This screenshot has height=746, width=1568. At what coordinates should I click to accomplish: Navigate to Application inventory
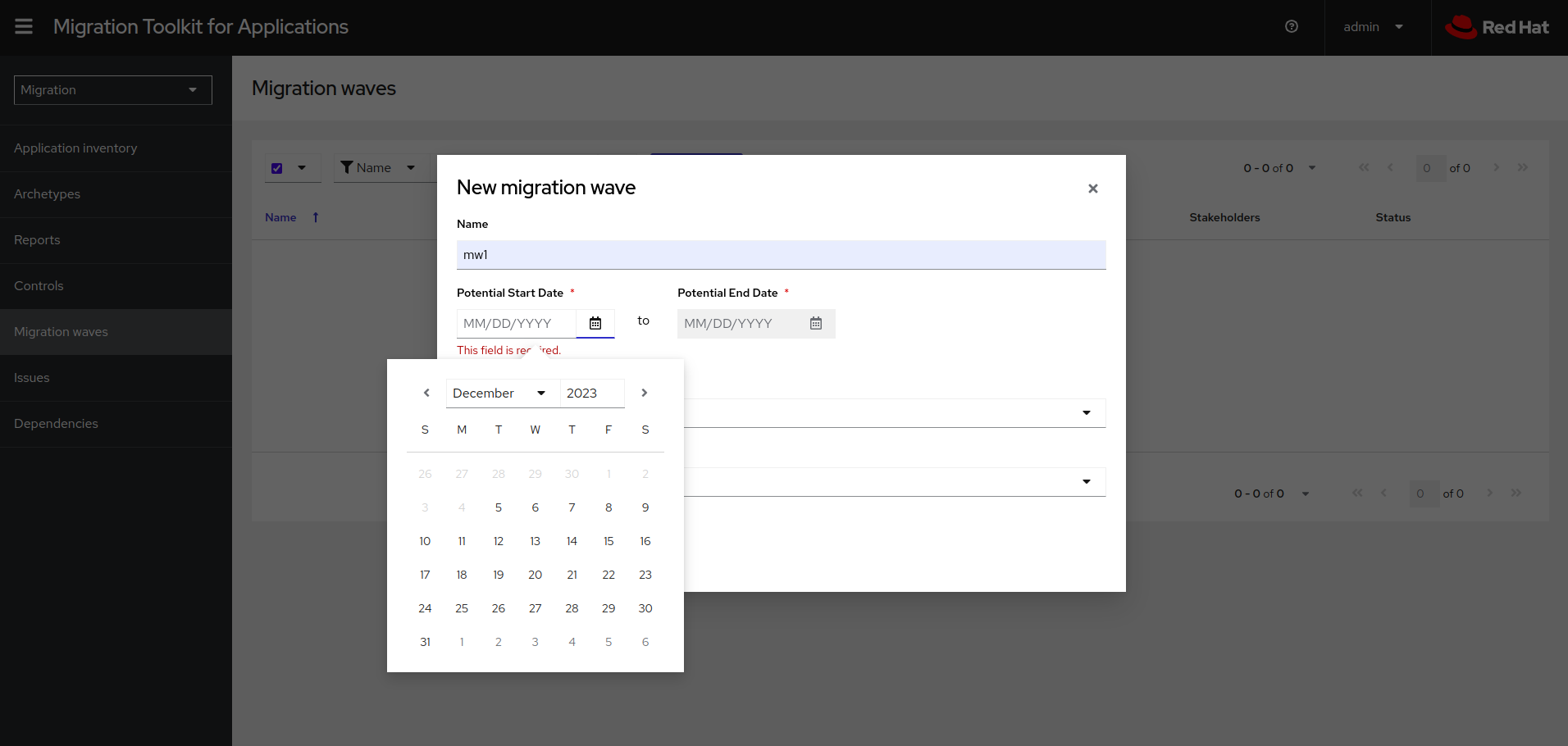click(x=75, y=148)
